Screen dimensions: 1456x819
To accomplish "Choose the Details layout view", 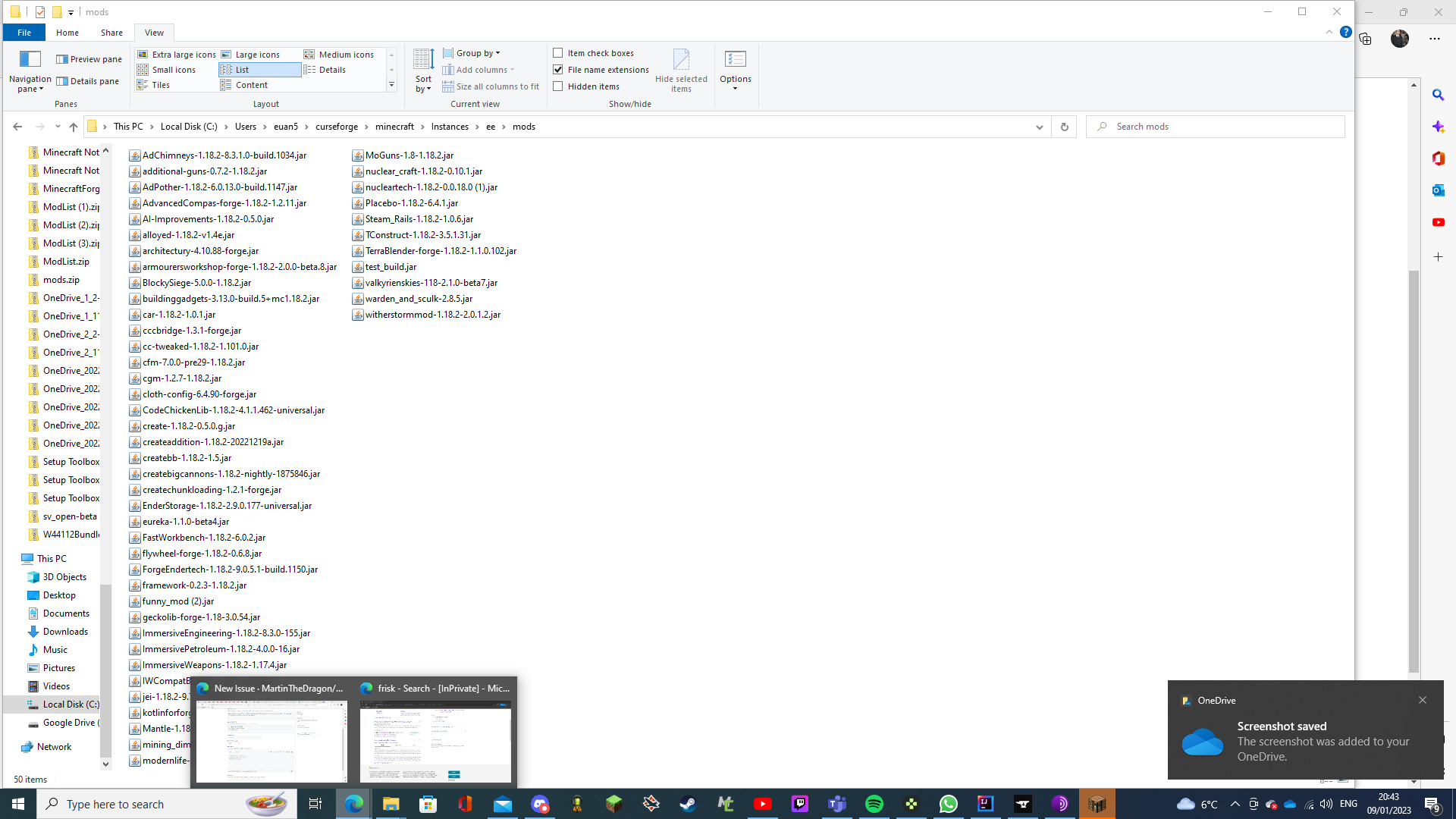I will (x=331, y=70).
